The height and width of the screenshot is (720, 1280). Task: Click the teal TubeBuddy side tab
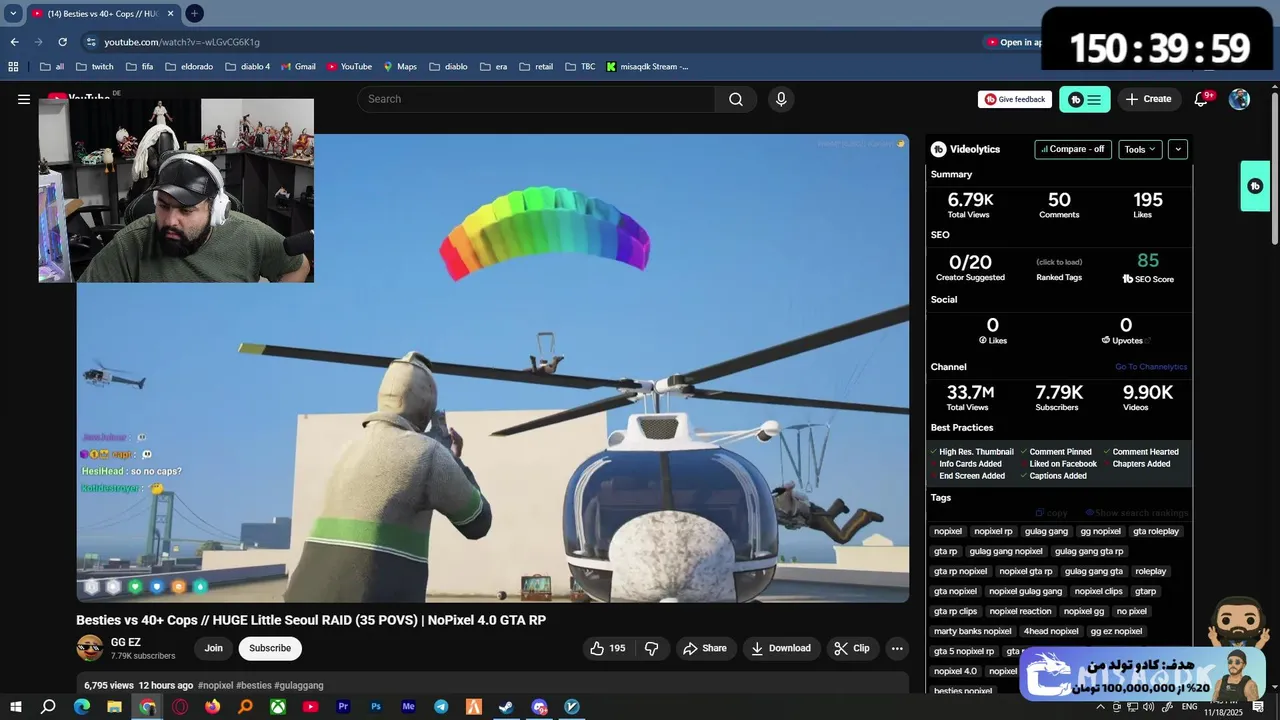click(1255, 186)
